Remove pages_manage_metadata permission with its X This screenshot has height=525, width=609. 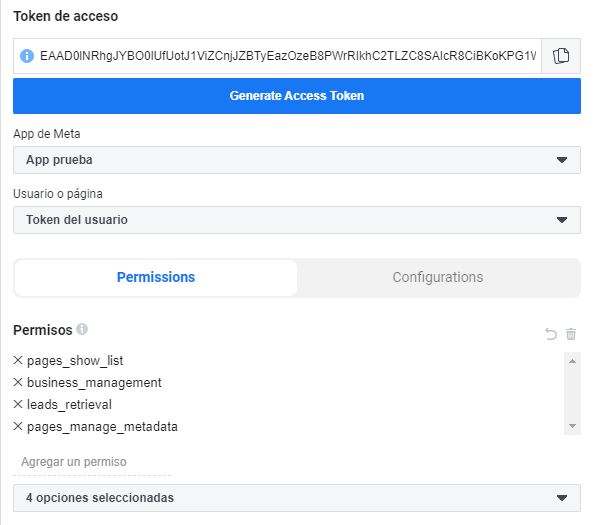point(18,427)
